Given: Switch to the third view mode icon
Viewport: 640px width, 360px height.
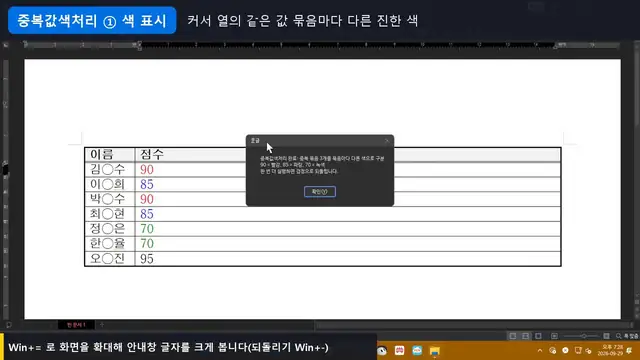Looking at the screenshot, I should (x=538, y=336).
